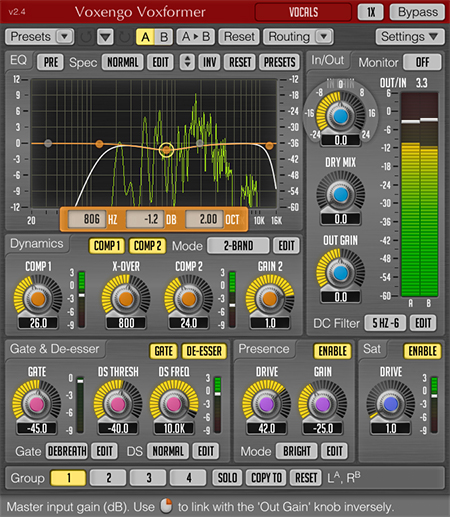
Task: Click the top toolbar Reset button
Action: (x=239, y=37)
